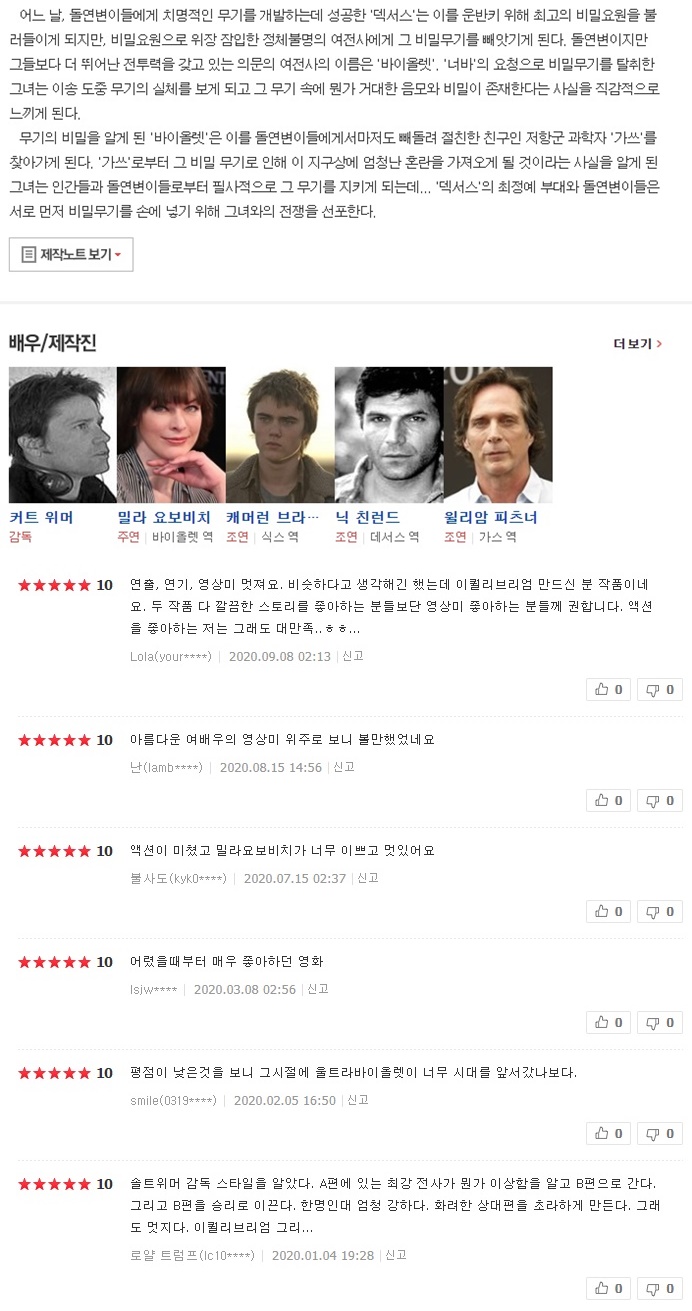Upvote the 2020.07.15 review by 불사도

click(x=609, y=911)
